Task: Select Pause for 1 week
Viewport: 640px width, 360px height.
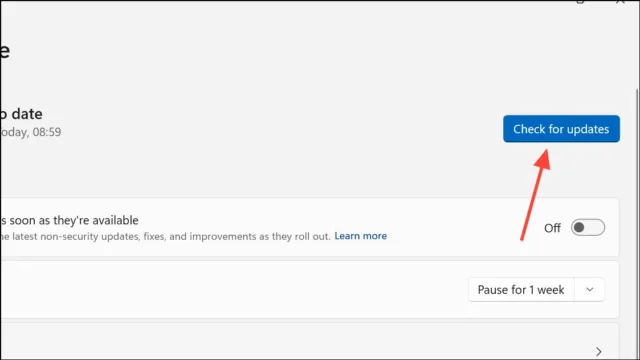Action: point(521,290)
